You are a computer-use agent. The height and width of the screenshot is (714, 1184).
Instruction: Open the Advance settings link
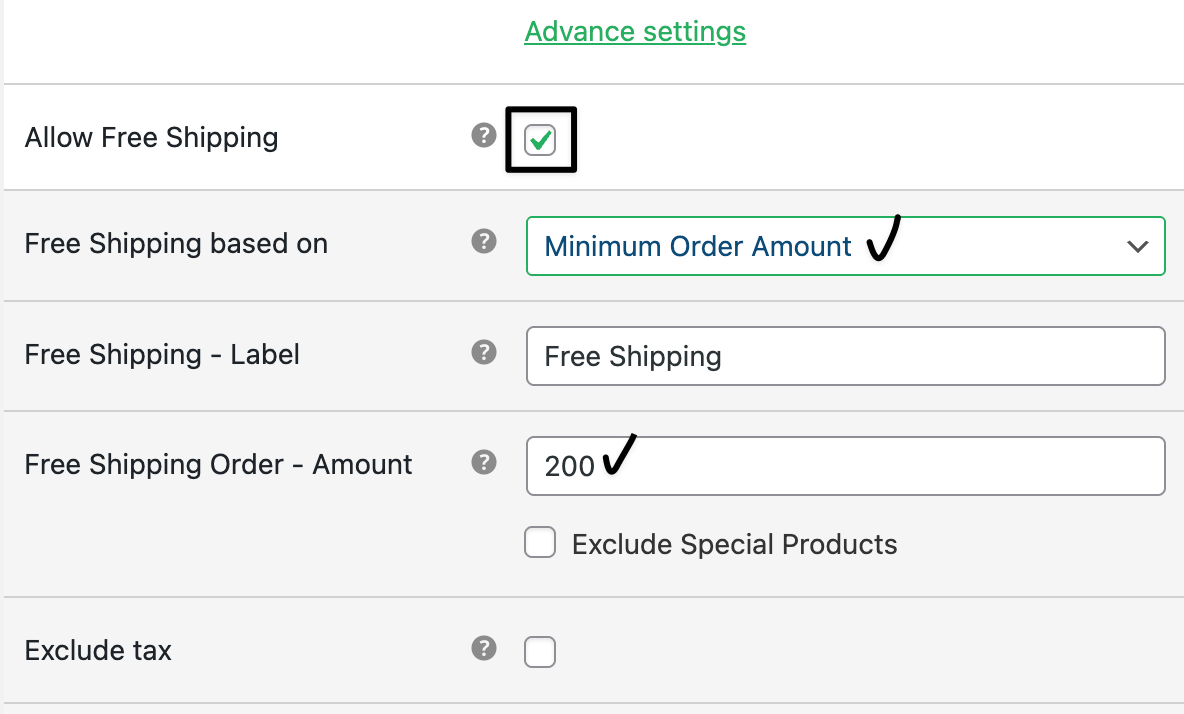pyautogui.click(x=635, y=32)
